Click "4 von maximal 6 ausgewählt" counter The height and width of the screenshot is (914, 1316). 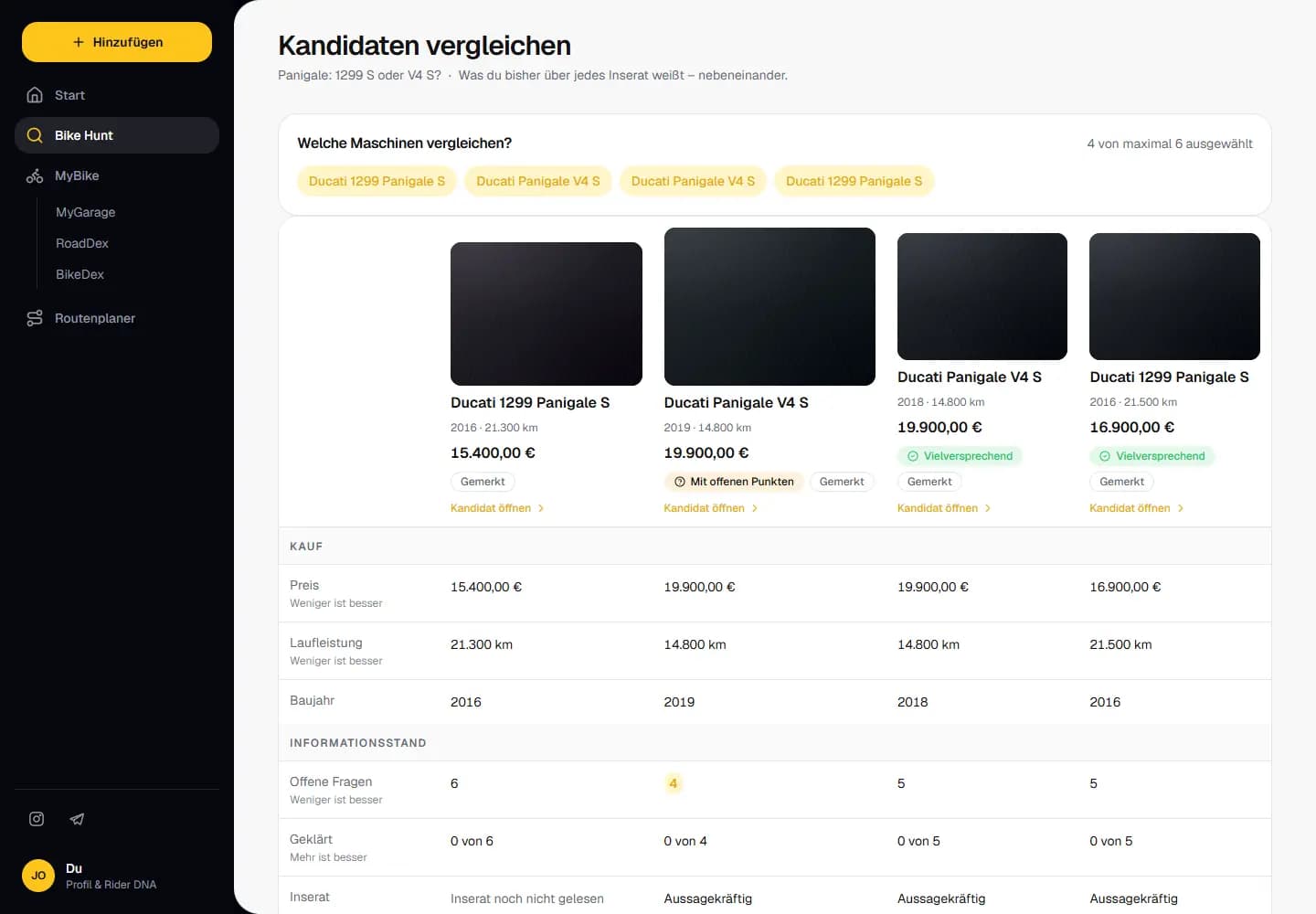(x=1170, y=143)
